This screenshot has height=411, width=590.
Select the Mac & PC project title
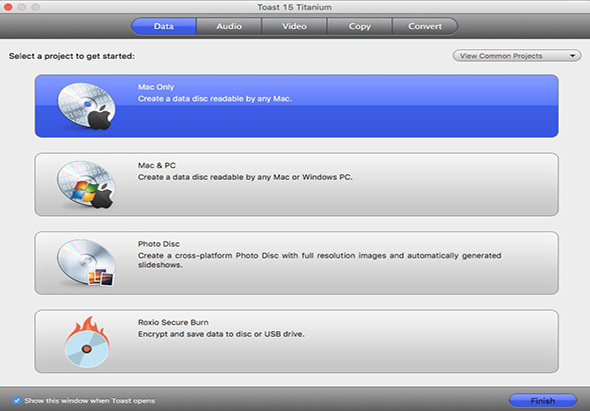157,165
